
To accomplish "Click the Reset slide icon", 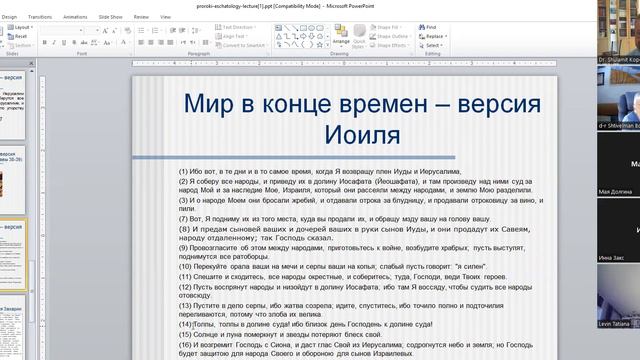I will click(18, 36).
